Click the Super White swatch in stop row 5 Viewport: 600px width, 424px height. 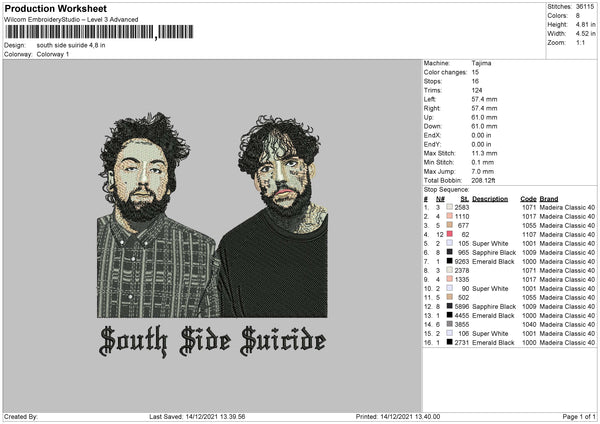click(450, 243)
